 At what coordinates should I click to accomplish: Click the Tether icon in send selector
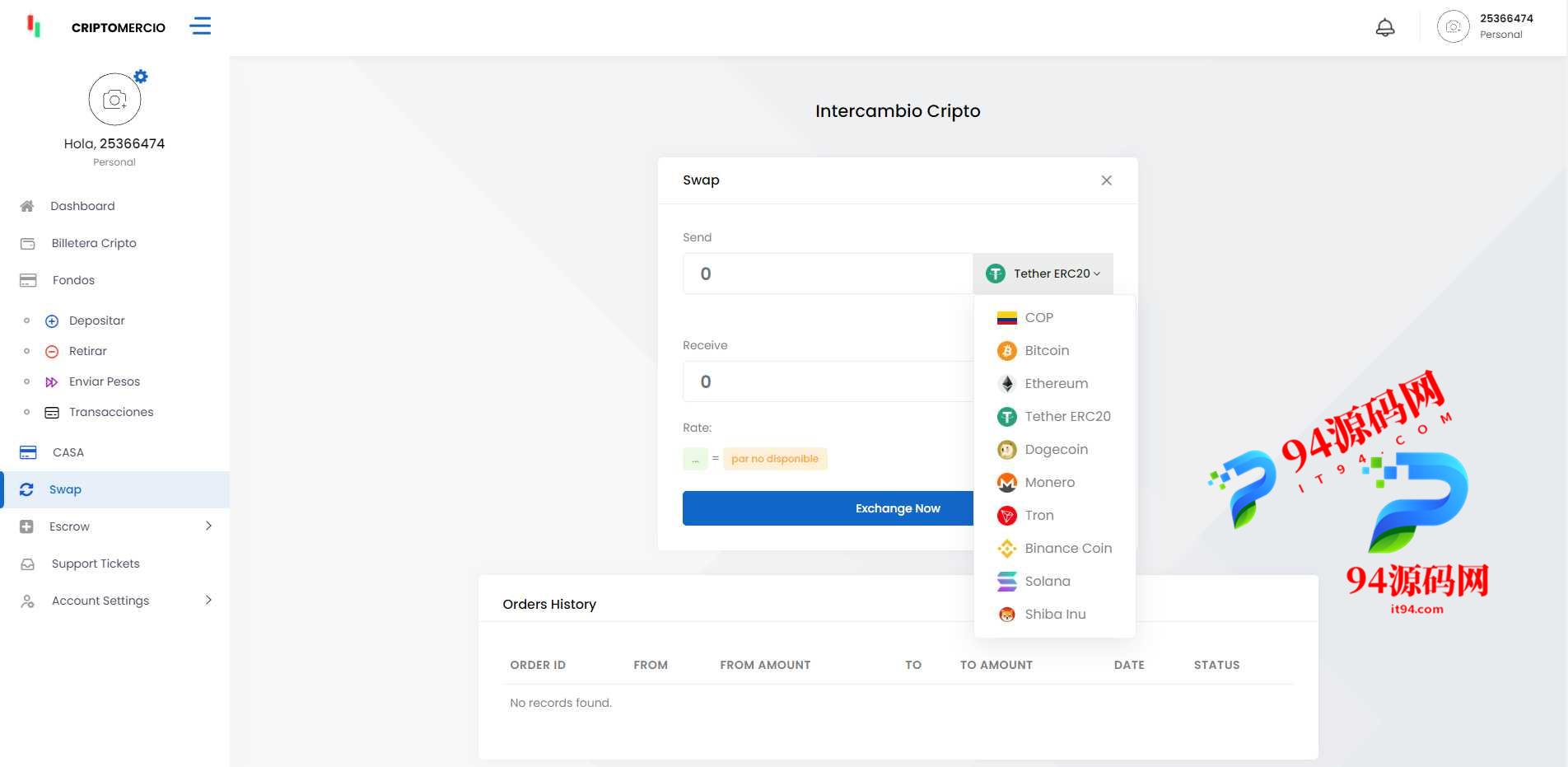[996, 274]
